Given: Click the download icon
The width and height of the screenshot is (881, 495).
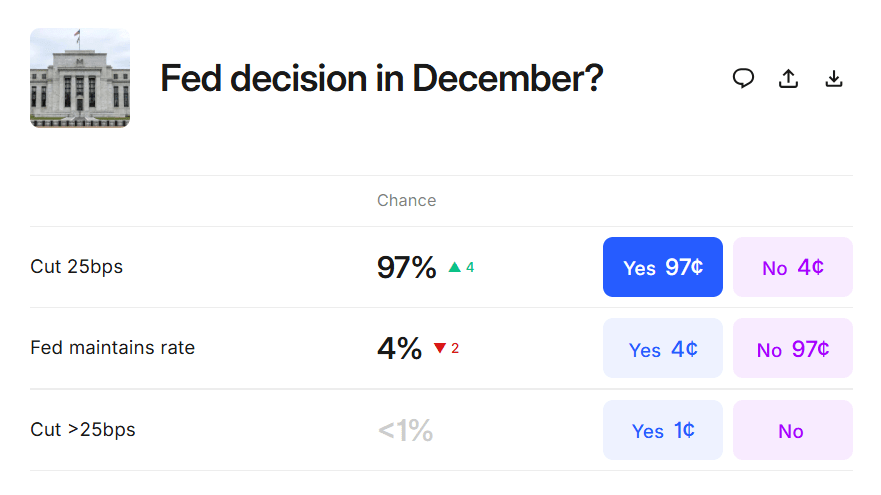Looking at the screenshot, I should click(x=834, y=78).
